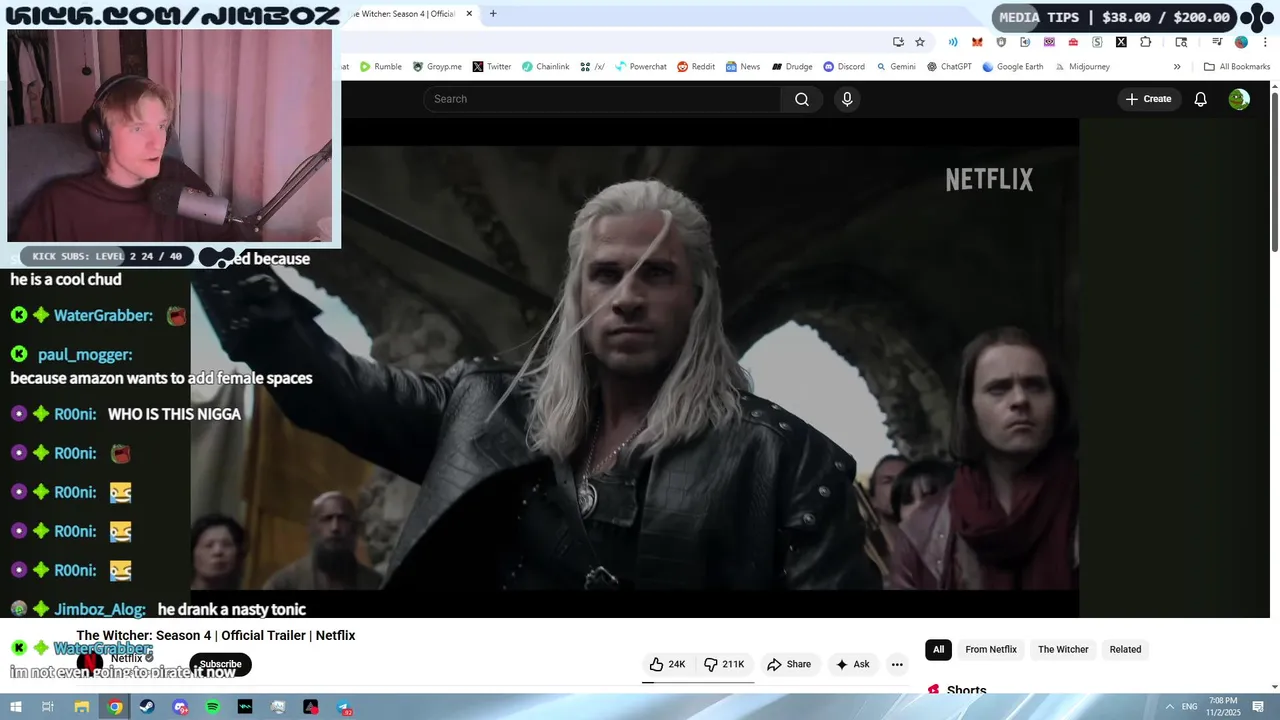Select the Related filter chip
Screen dimensions: 1280x720
1125,649
